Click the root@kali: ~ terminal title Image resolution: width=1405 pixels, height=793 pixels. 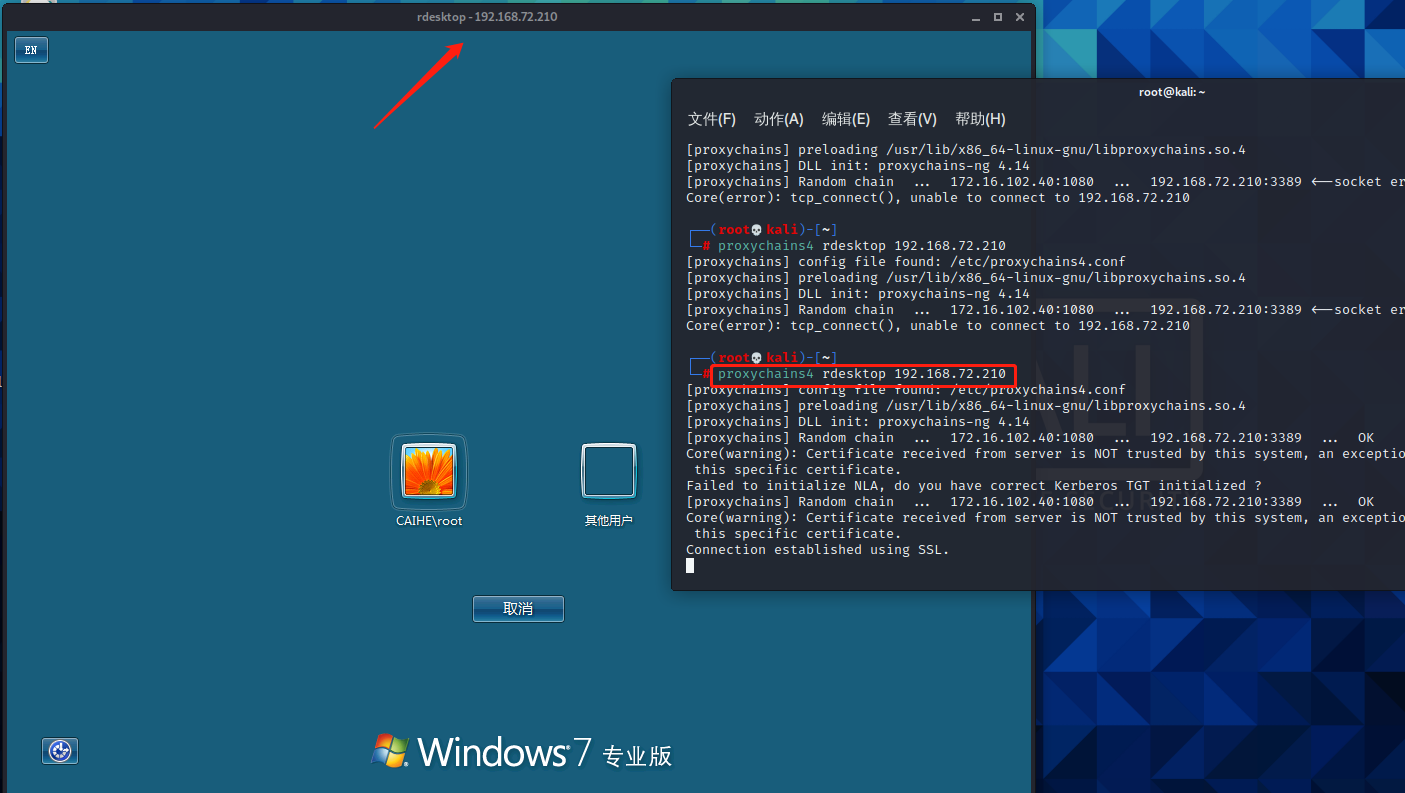coord(1172,92)
